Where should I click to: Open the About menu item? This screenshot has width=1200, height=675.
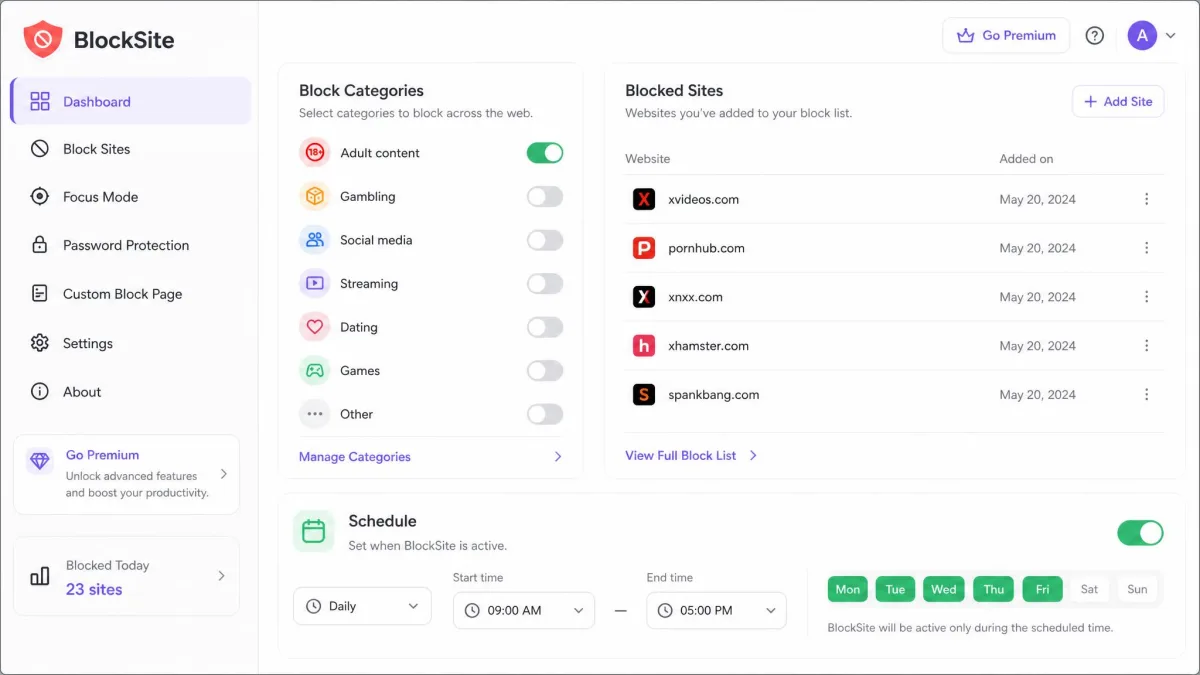pos(131,391)
